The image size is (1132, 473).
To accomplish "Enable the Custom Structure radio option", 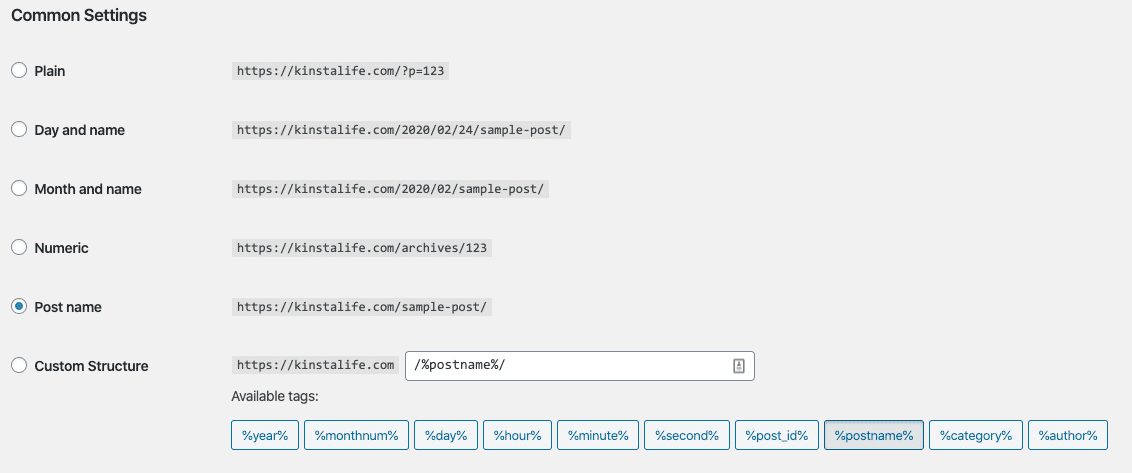I will coord(19,366).
